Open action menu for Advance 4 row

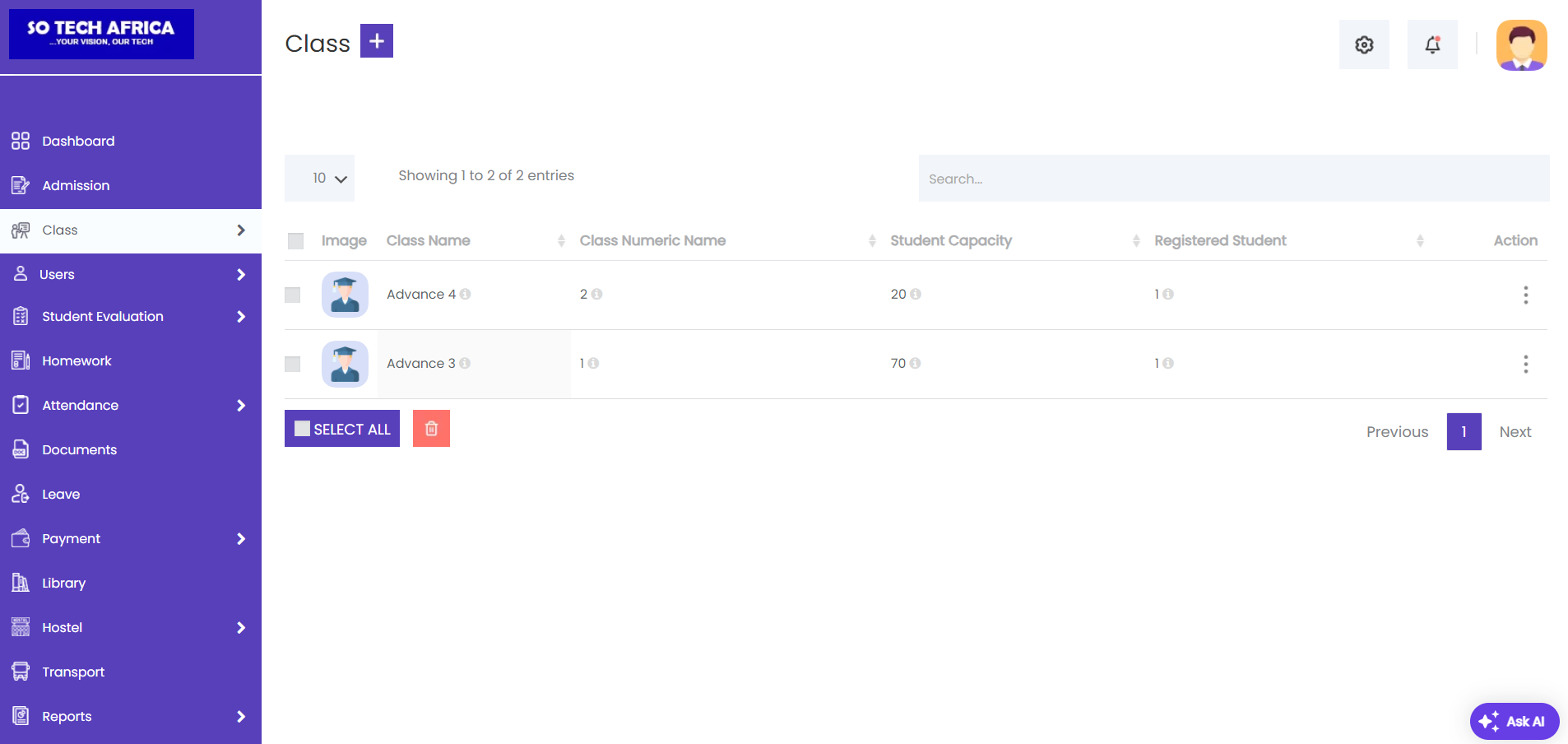click(1525, 295)
